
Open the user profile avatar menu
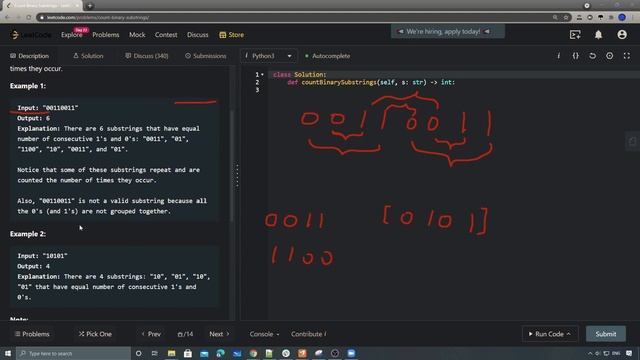[x=622, y=35]
